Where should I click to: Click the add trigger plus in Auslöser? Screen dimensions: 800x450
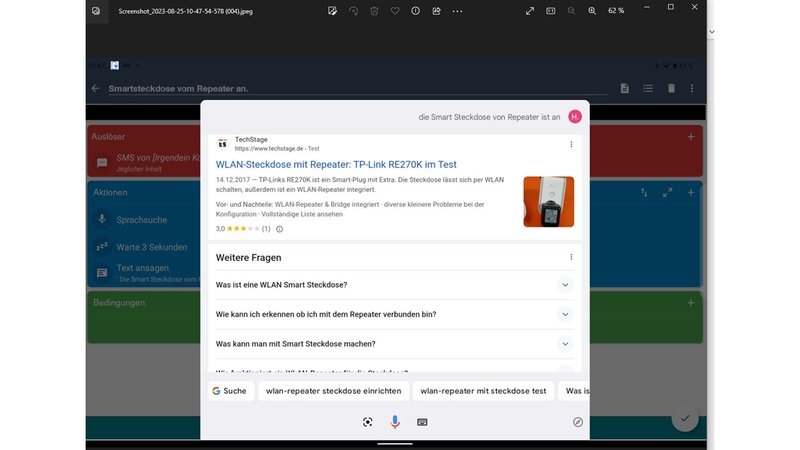pyautogui.click(x=690, y=136)
